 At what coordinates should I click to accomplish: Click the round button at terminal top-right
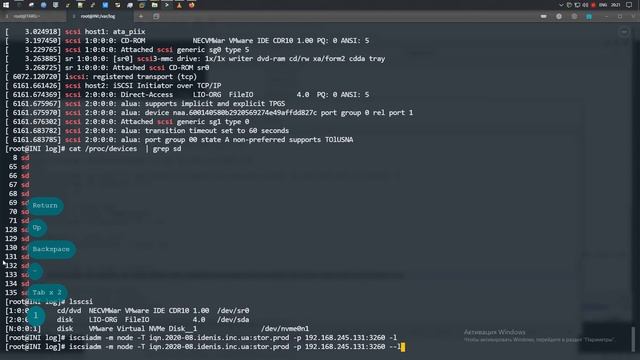point(624,32)
